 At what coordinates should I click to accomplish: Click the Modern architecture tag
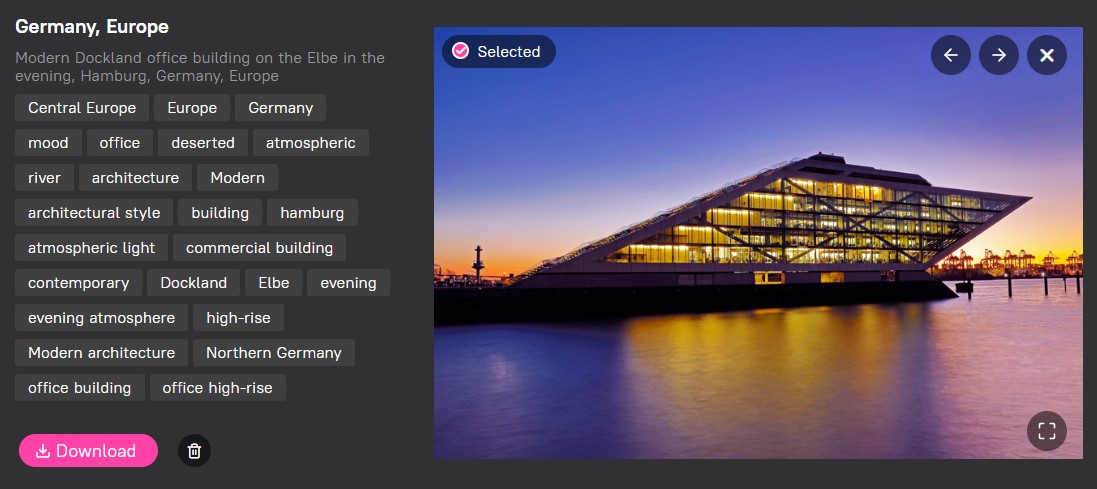tap(101, 353)
